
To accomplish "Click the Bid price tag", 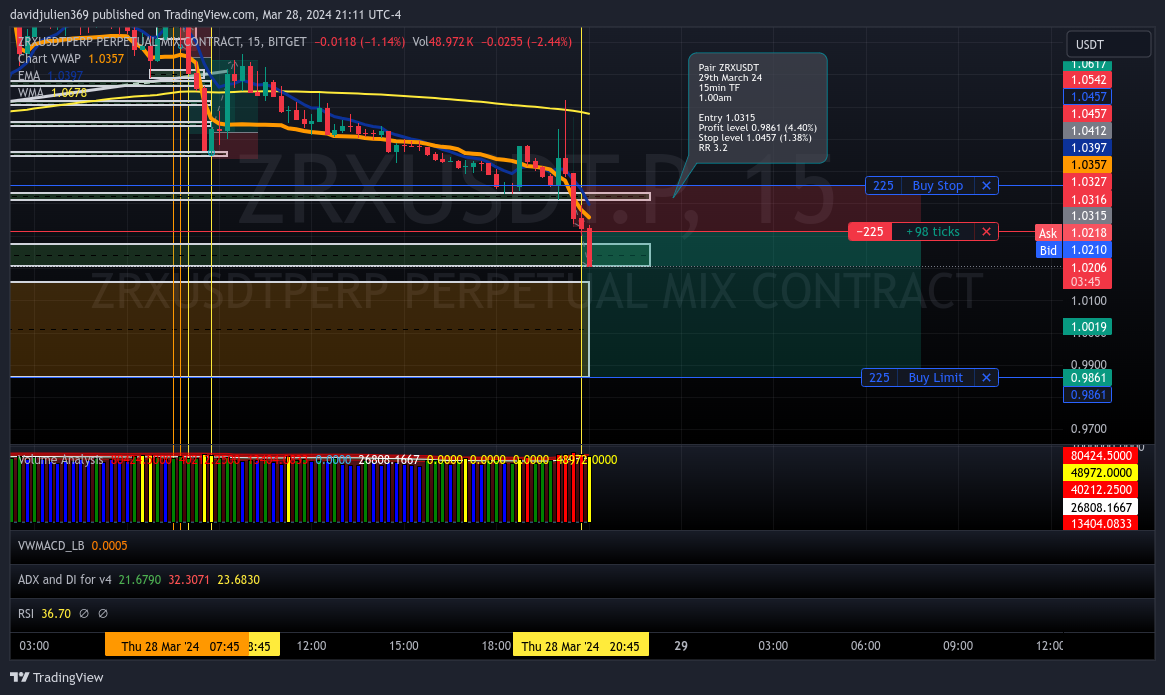I will [1048, 250].
